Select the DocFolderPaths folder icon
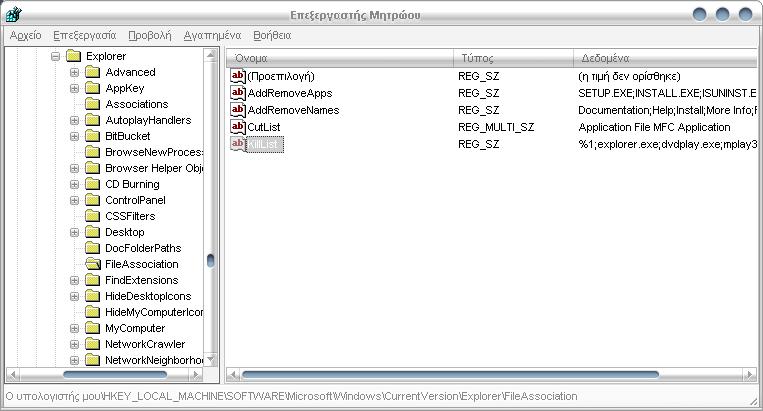Viewport: 763px width, 411px height. (x=92, y=248)
